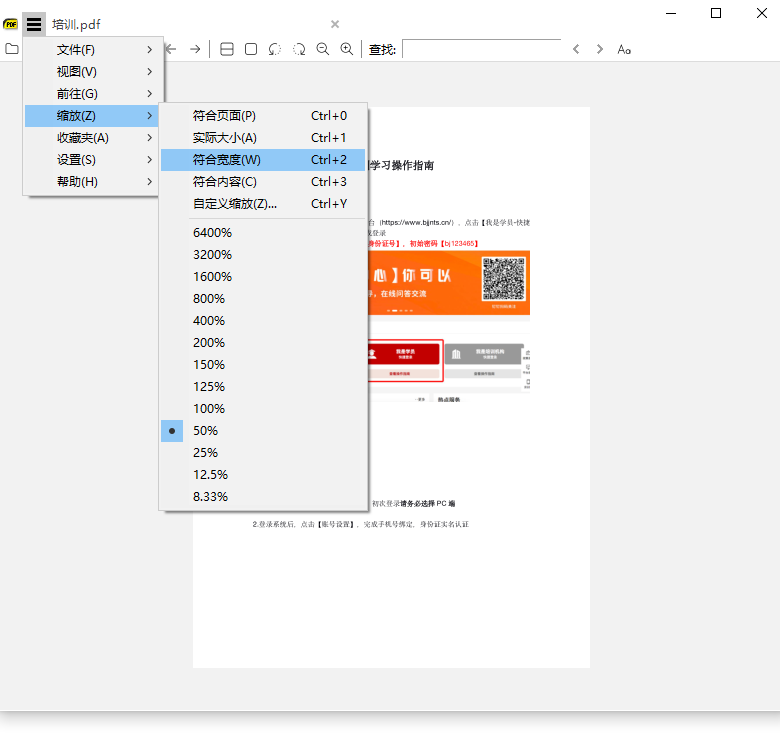This screenshot has width=780, height=734.
Task: Click the zoom in magnifier icon
Action: 347,49
